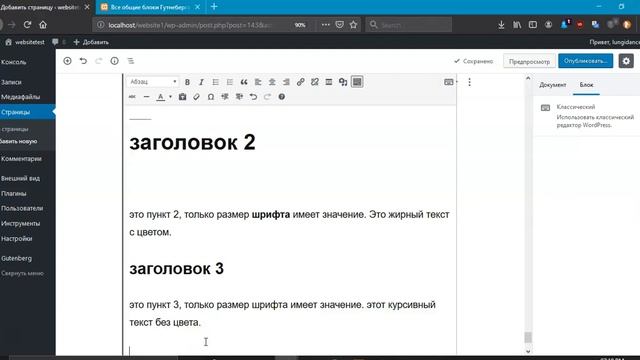This screenshot has width=640, height=360.
Task: Apply italic formatting in classic toolbar
Action: (201, 82)
